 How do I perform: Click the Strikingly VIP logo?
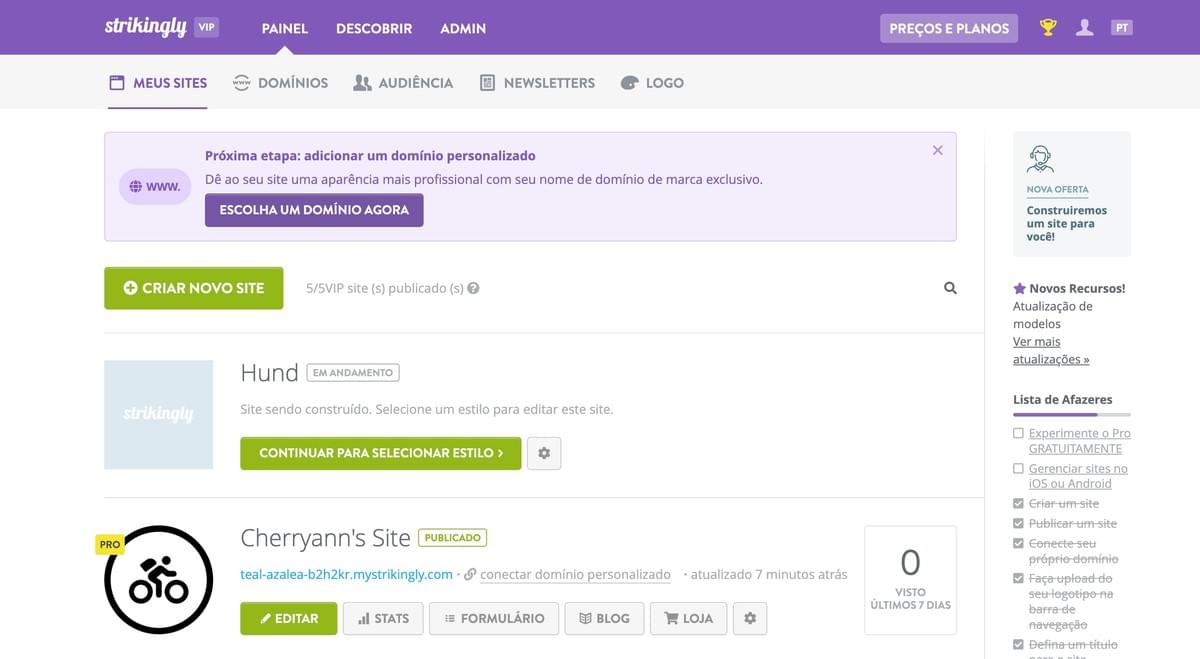148,27
